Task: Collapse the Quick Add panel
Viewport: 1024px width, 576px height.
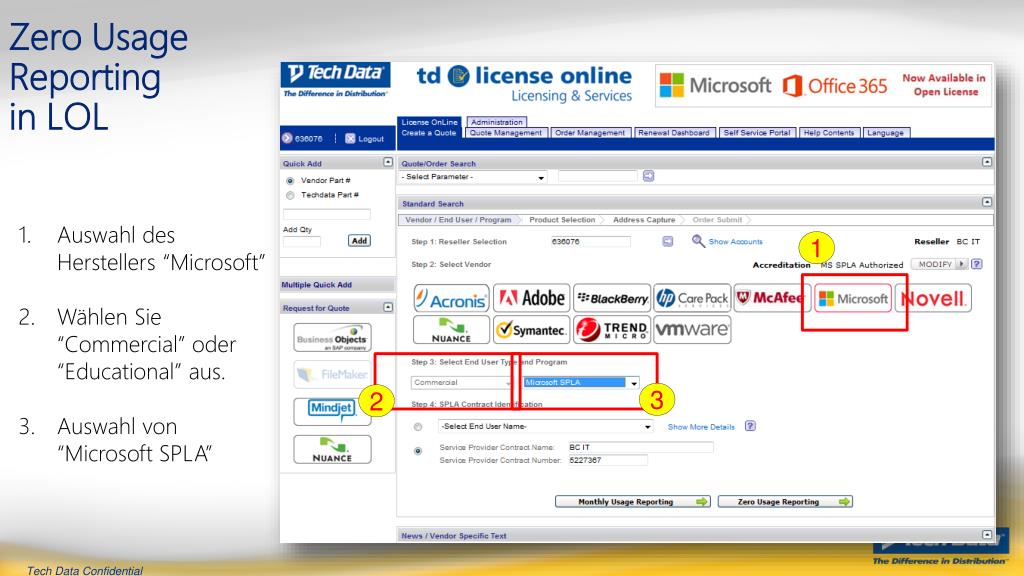Action: [388, 162]
